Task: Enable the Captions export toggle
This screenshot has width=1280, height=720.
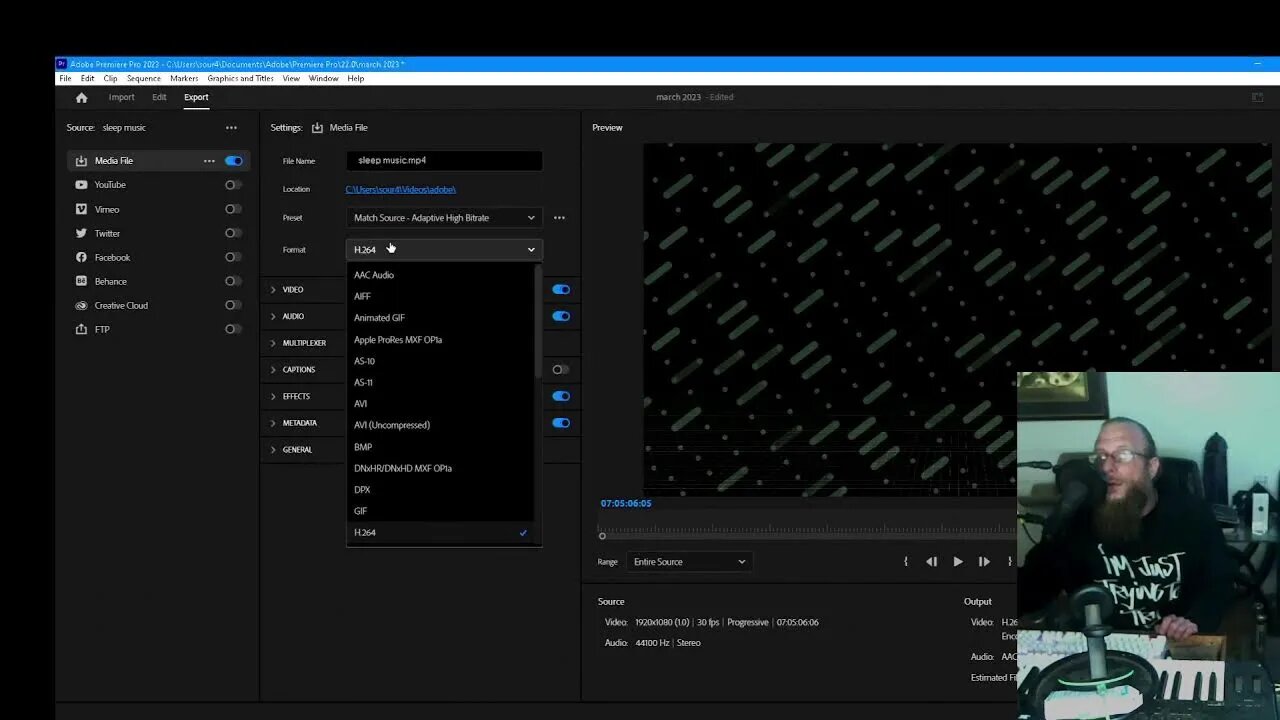Action: (561, 370)
